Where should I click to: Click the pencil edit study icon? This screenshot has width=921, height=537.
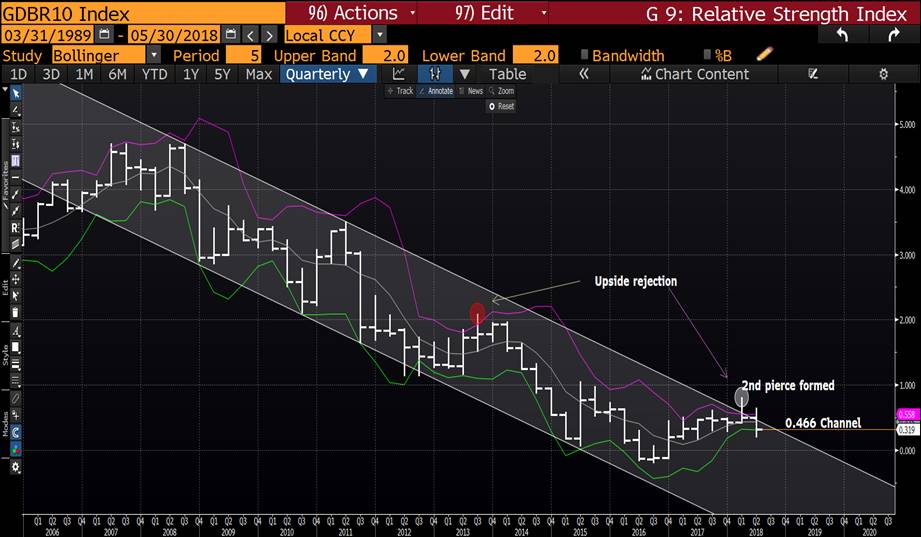click(x=764, y=55)
